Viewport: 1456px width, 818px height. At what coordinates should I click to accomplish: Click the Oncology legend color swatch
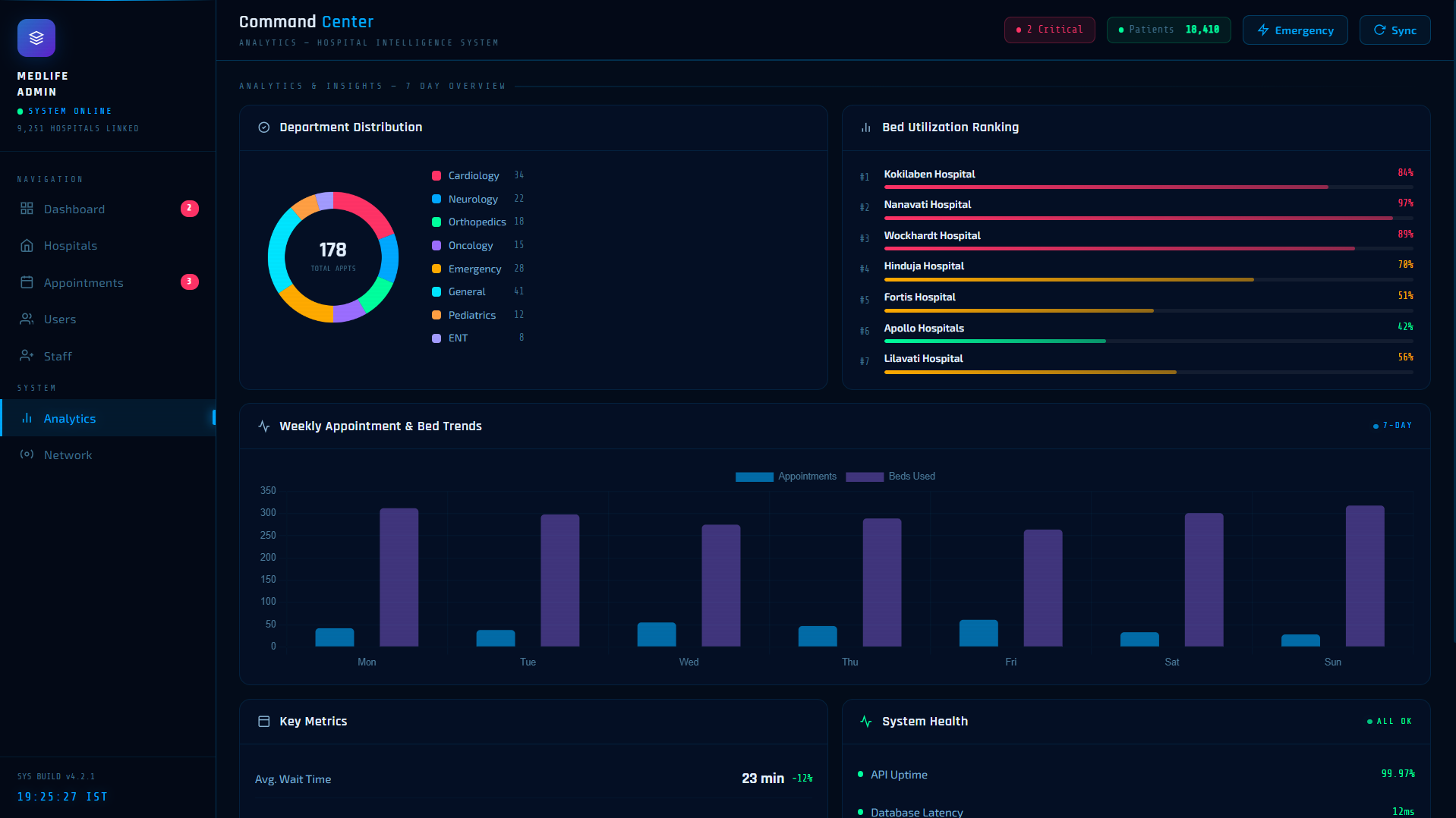pyautogui.click(x=436, y=246)
